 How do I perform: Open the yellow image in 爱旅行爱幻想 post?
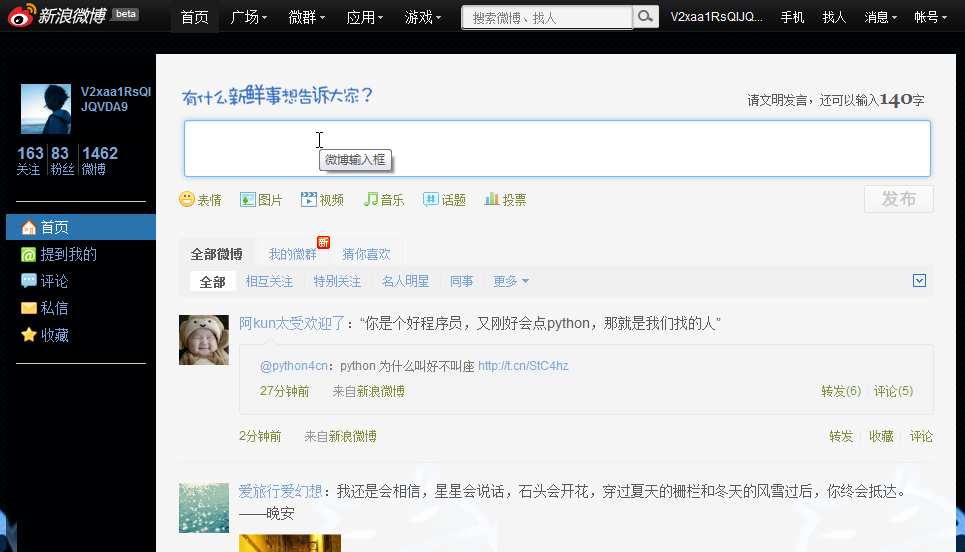(290, 543)
